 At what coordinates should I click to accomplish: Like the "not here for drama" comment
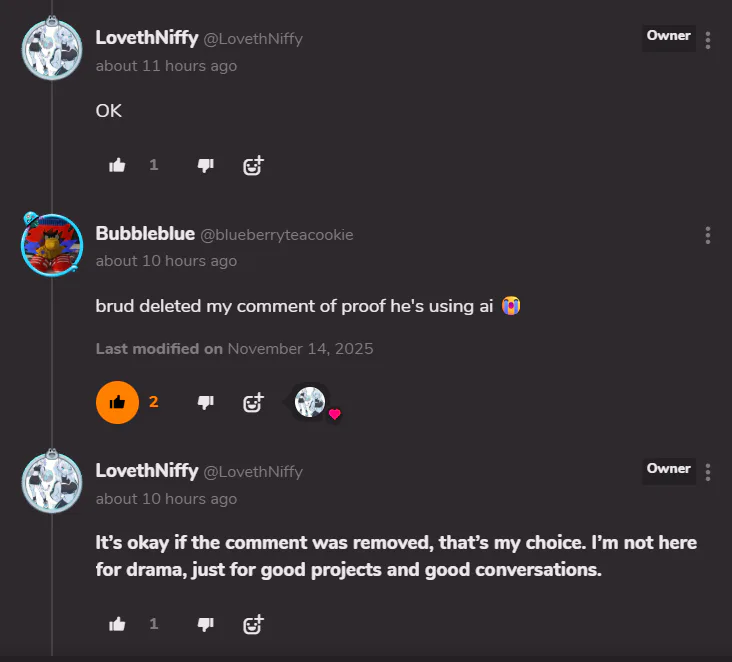point(117,624)
